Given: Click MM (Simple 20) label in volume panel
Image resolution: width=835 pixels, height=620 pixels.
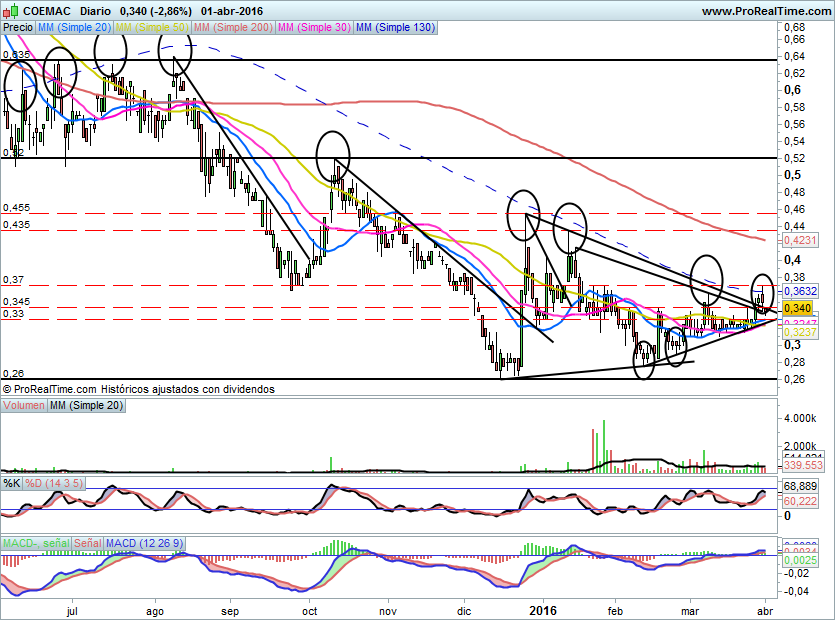Looking at the screenshot, I should (86, 405).
